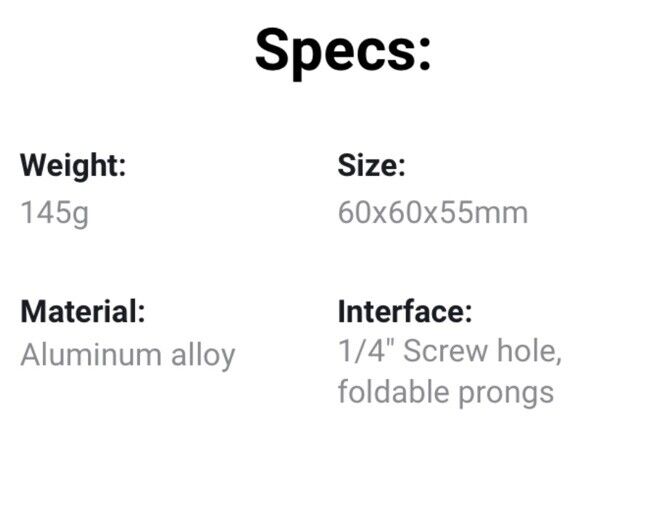657x507 pixels.
Task: Click the mm unit in size value
Action: 501,215
